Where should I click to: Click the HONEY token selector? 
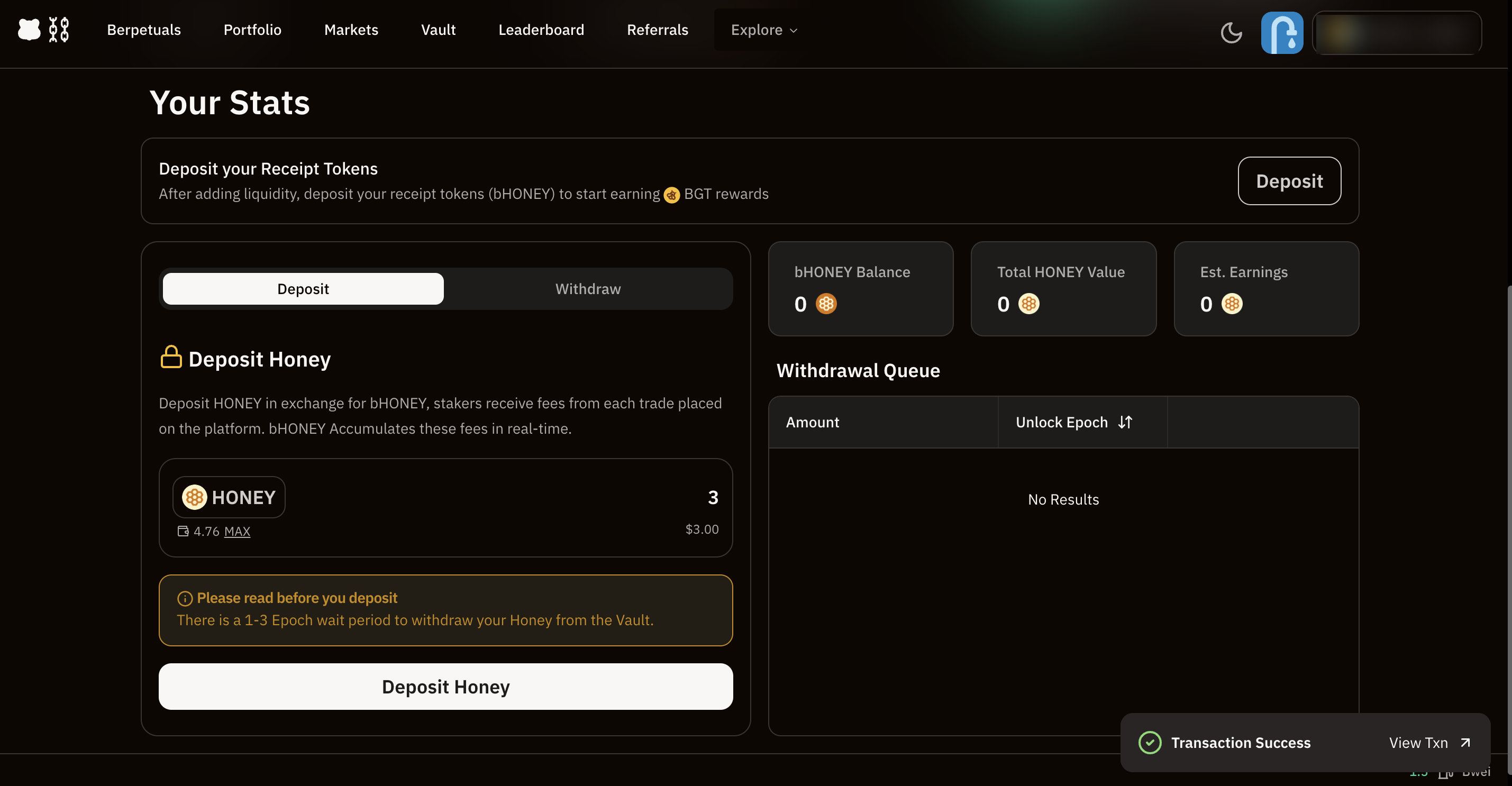pos(229,497)
